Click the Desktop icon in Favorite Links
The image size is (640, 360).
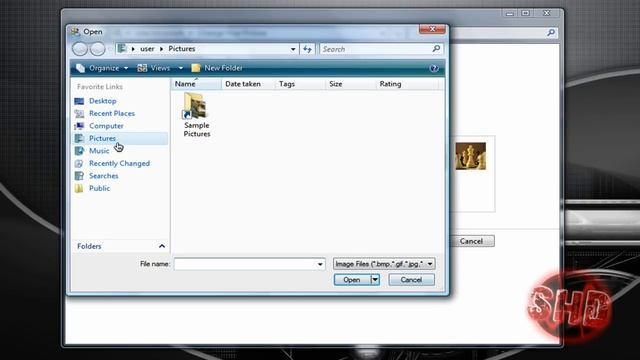(x=80, y=101)
